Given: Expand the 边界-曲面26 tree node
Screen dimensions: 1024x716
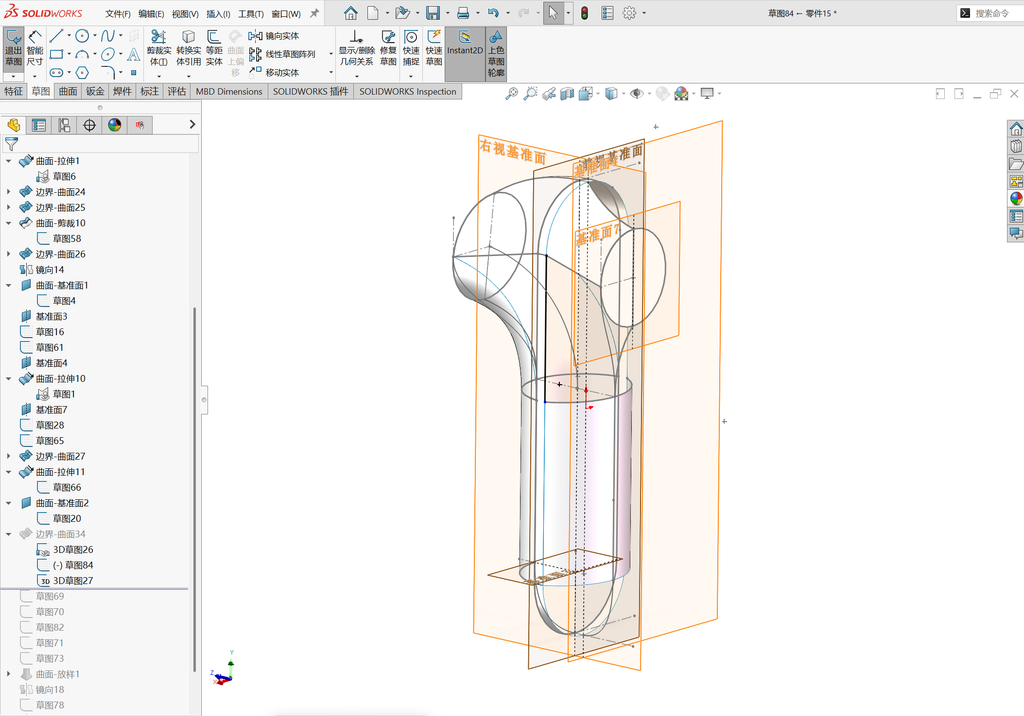Looking at the screenshot, I should 8,254.
